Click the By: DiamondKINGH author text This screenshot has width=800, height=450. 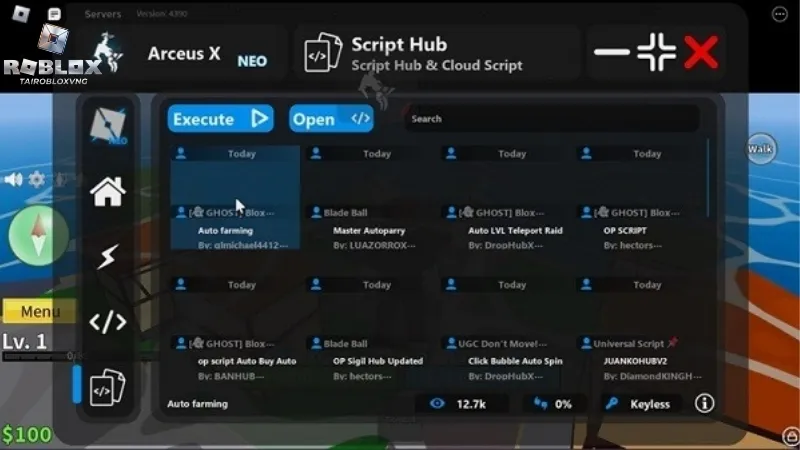point(653,377)
